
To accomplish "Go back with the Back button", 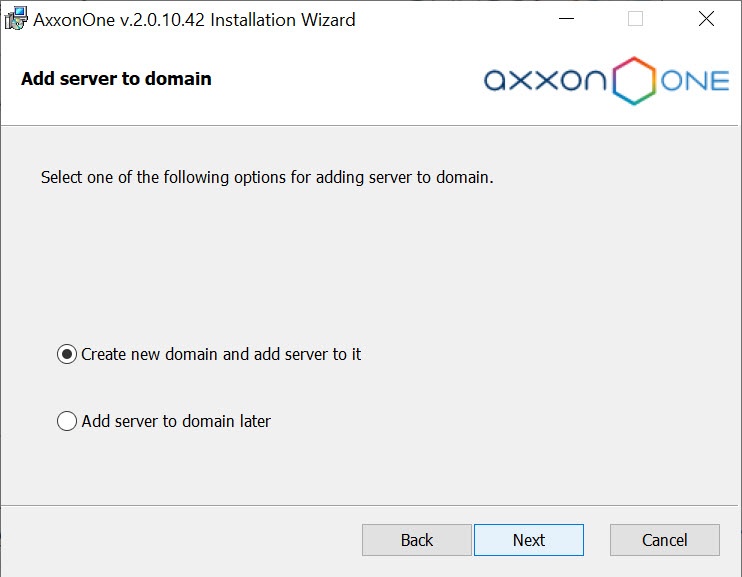I will pyautogui.click(x=416, y=540).
